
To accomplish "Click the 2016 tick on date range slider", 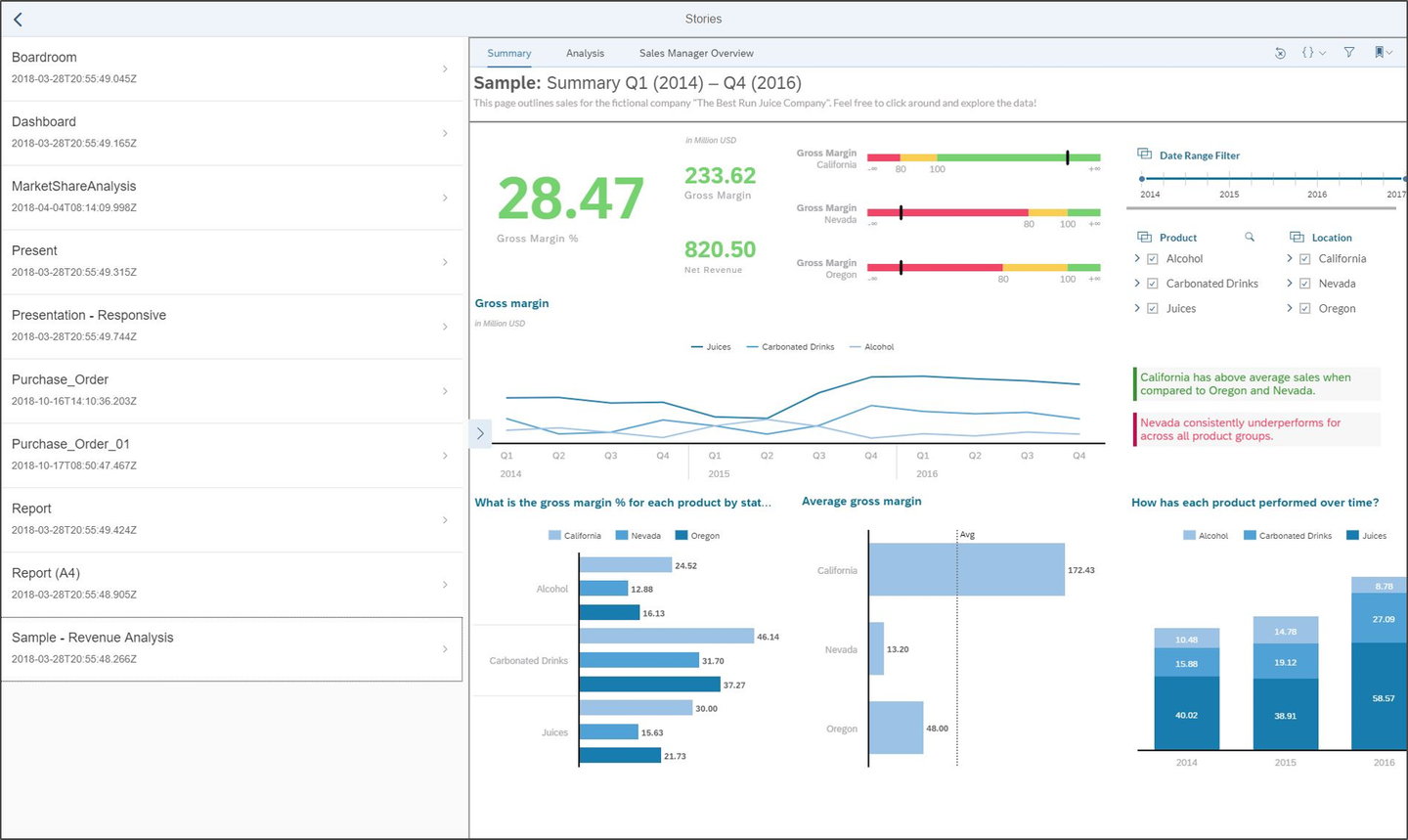I will pyautogui.click(x=1317, y=179).
